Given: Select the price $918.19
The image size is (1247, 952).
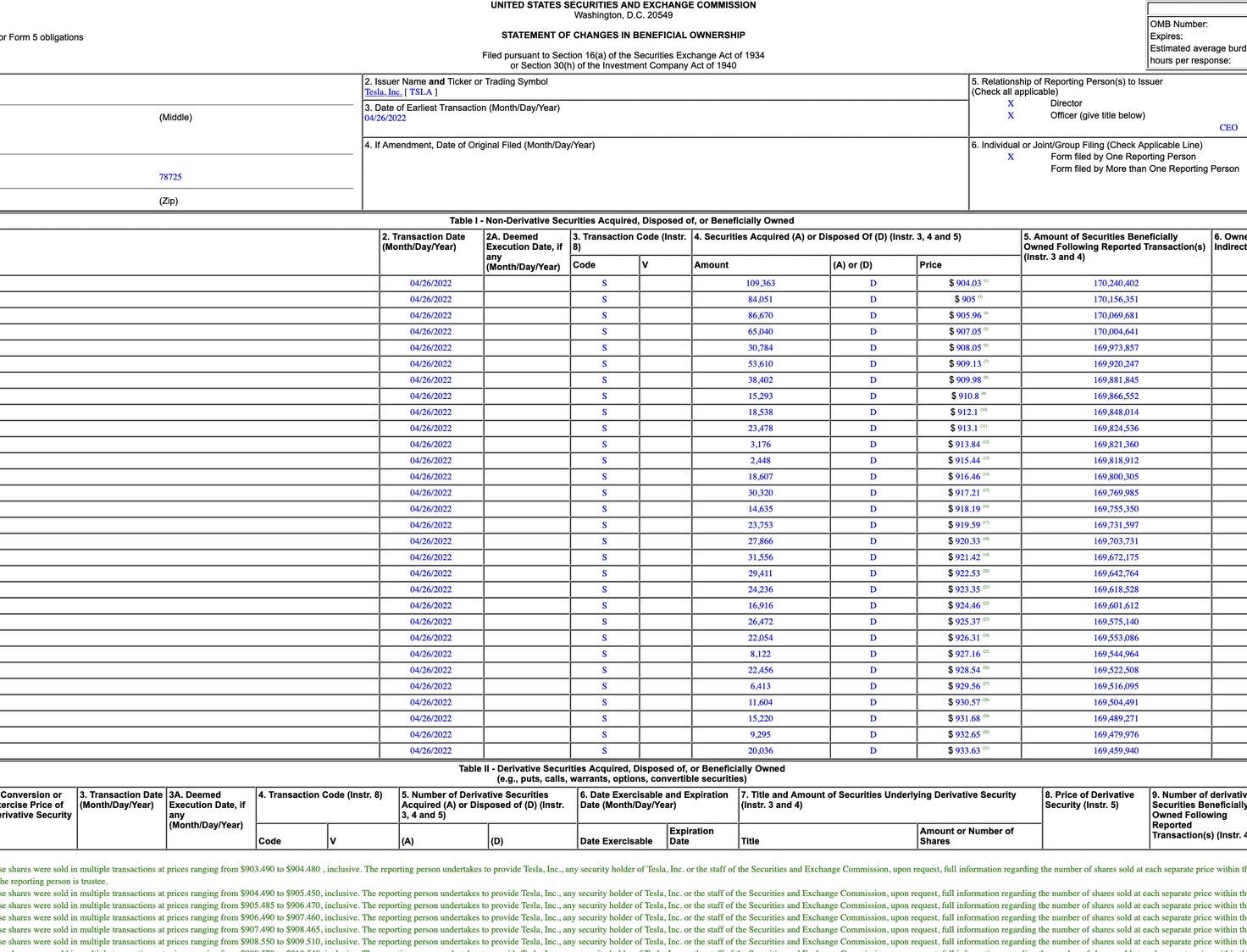Looking at the screenshot, I should pos(968,509).
